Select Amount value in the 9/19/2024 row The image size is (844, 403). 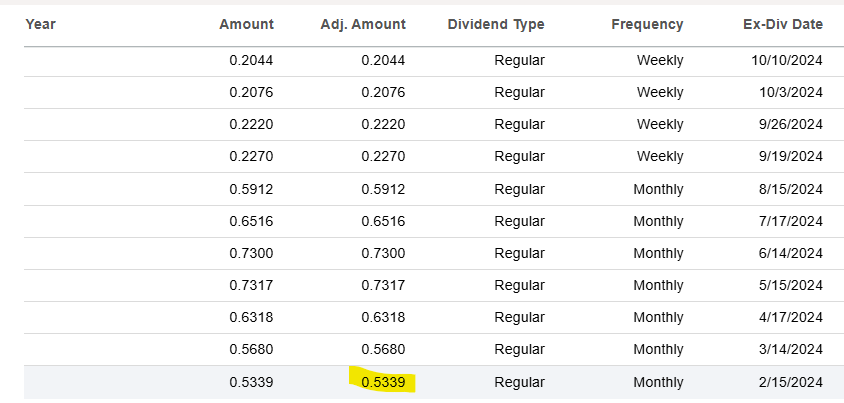[251, 157]
